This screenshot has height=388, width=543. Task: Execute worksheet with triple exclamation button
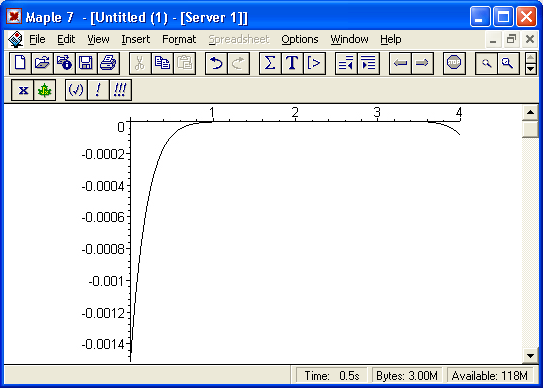(x=120, y=90)
